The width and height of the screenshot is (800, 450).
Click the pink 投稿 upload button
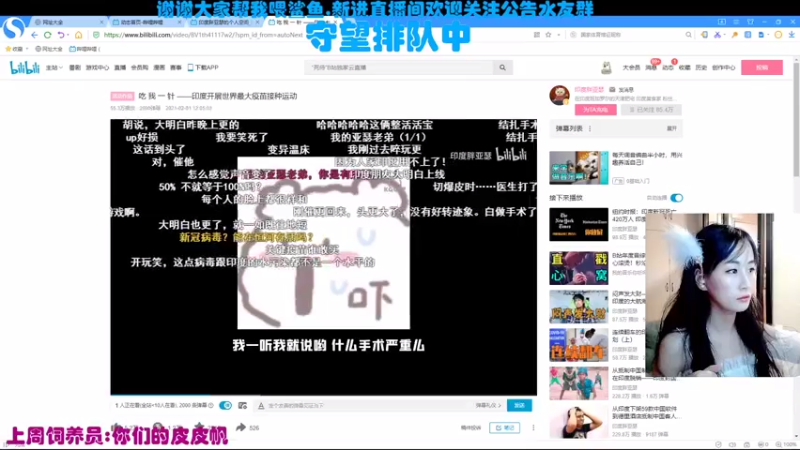pos(762,67)
